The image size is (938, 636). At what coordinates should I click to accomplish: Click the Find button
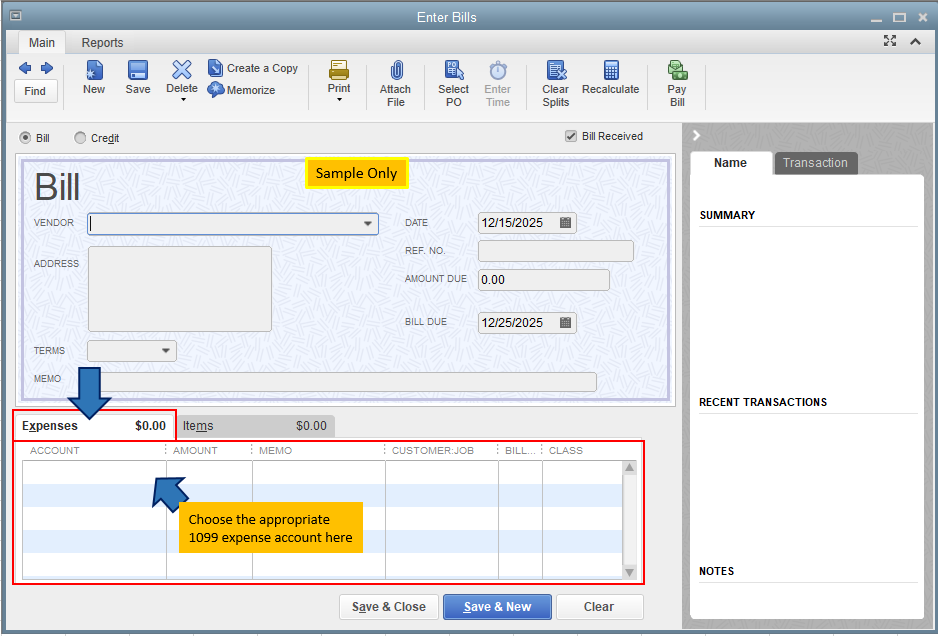35,91
